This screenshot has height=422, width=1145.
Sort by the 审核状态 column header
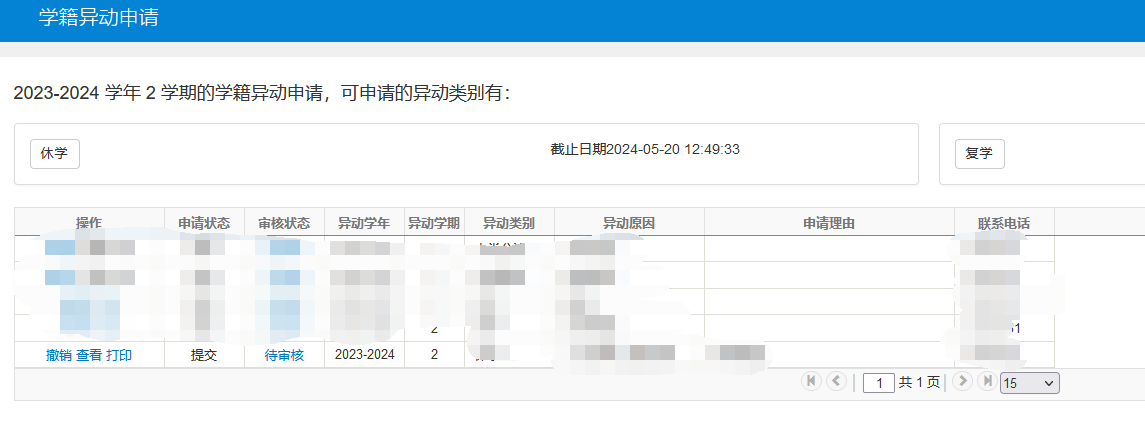tap(284, 223)
